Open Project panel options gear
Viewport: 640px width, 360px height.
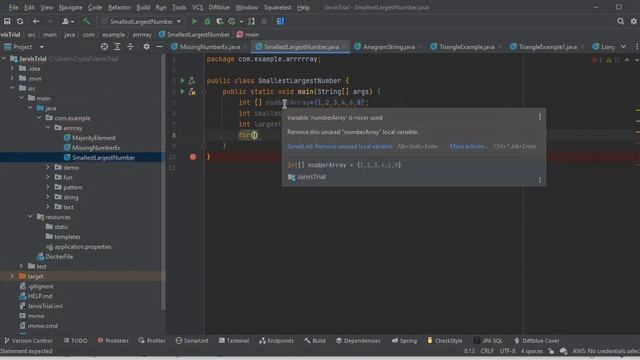[146, 47]
